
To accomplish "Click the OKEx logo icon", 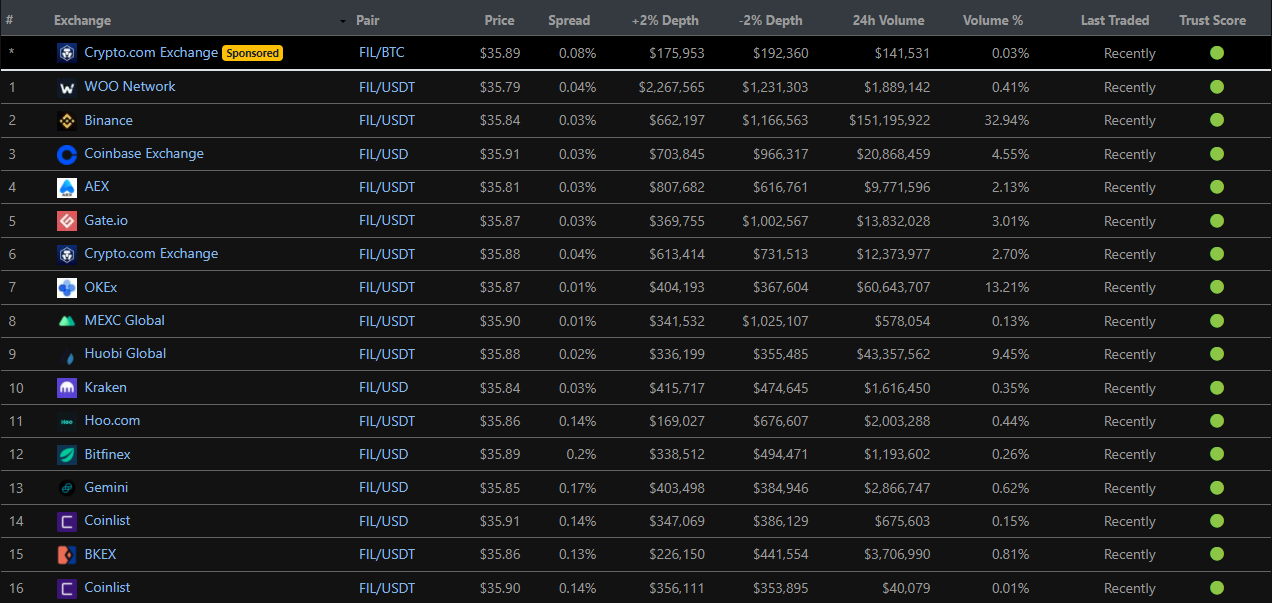I will 67,288.
